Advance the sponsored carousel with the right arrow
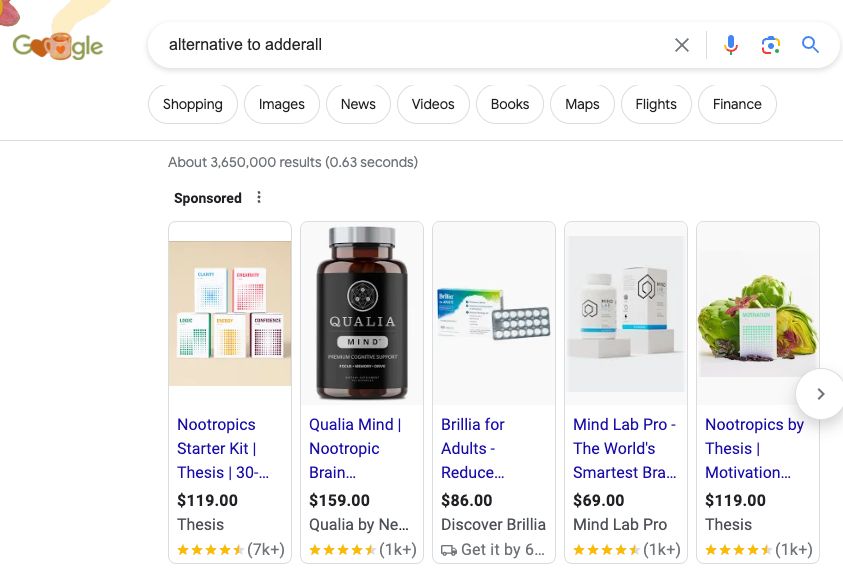 pyautogui.click(x=820, y=393)
